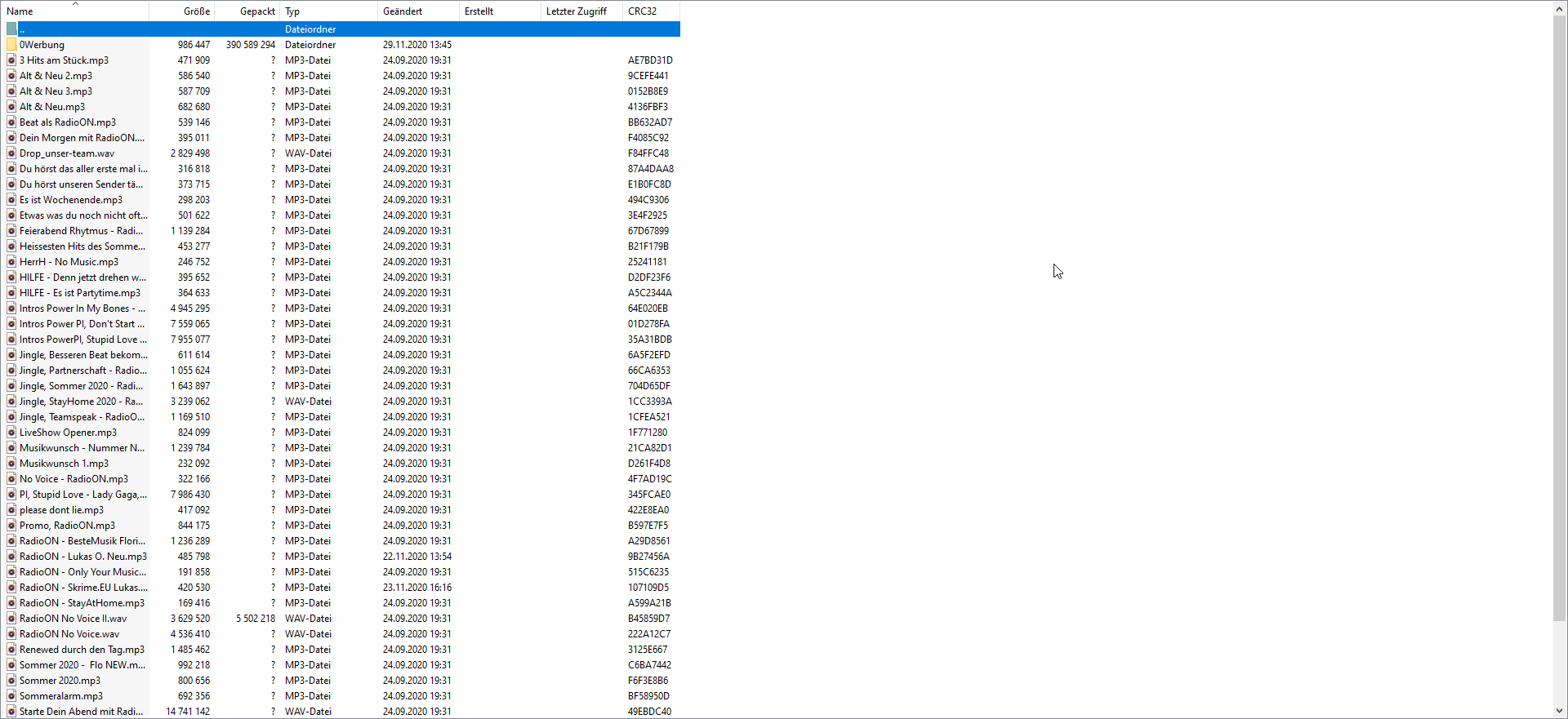Click the vertical scrollbar's down arrow
This screenshot has height=719, width=1568.
1560,711
